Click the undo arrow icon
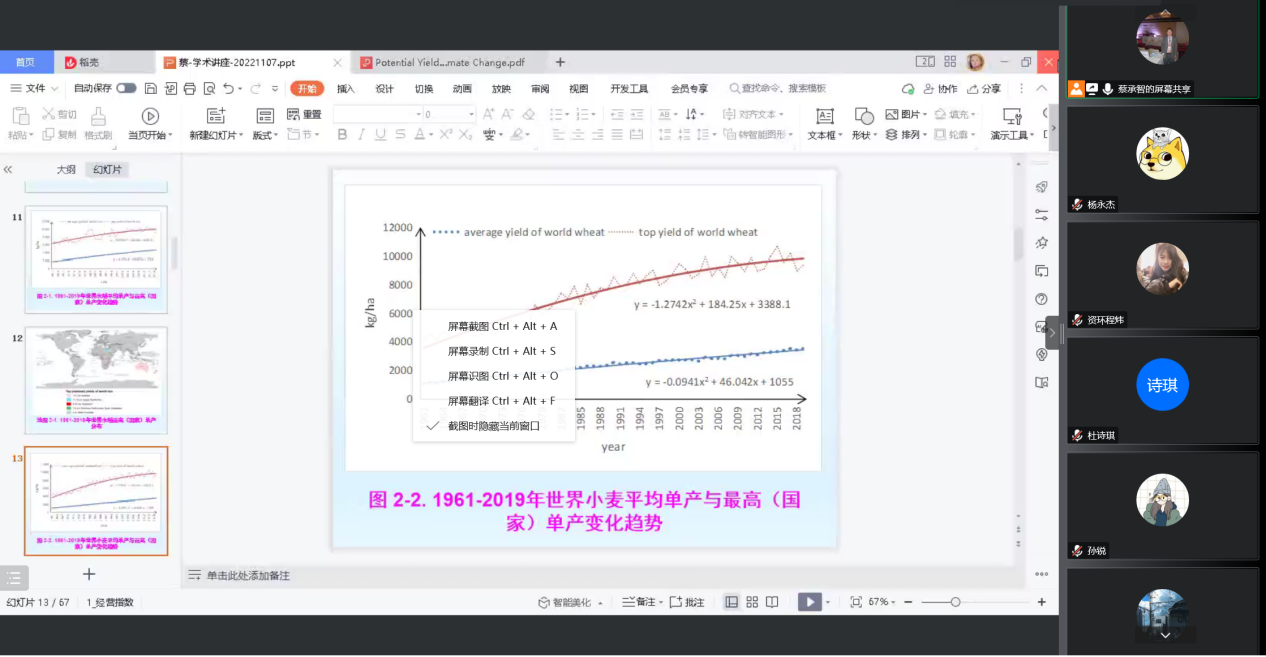This screenshot has width=1266, height=657. (x=229, y=89)
